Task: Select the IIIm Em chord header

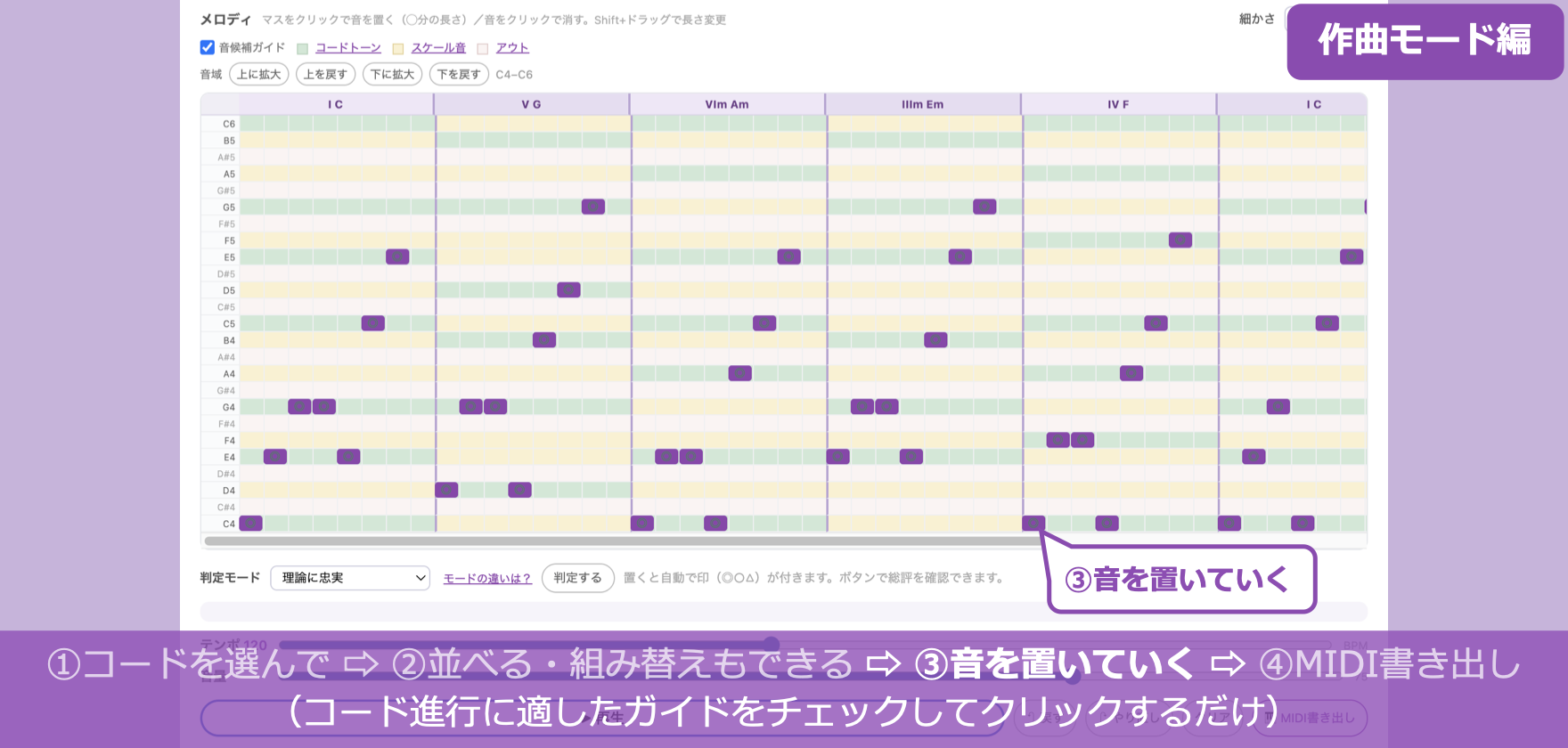Action: click(x=923, y=104)
